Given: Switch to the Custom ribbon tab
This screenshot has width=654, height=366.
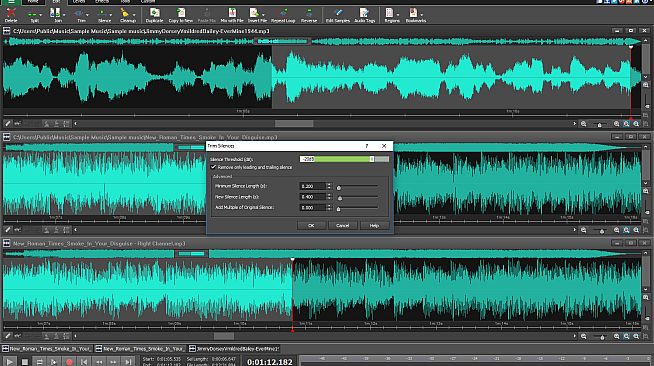Looking at the screenshot, I should pyautogui.click(x=148, y=2).
